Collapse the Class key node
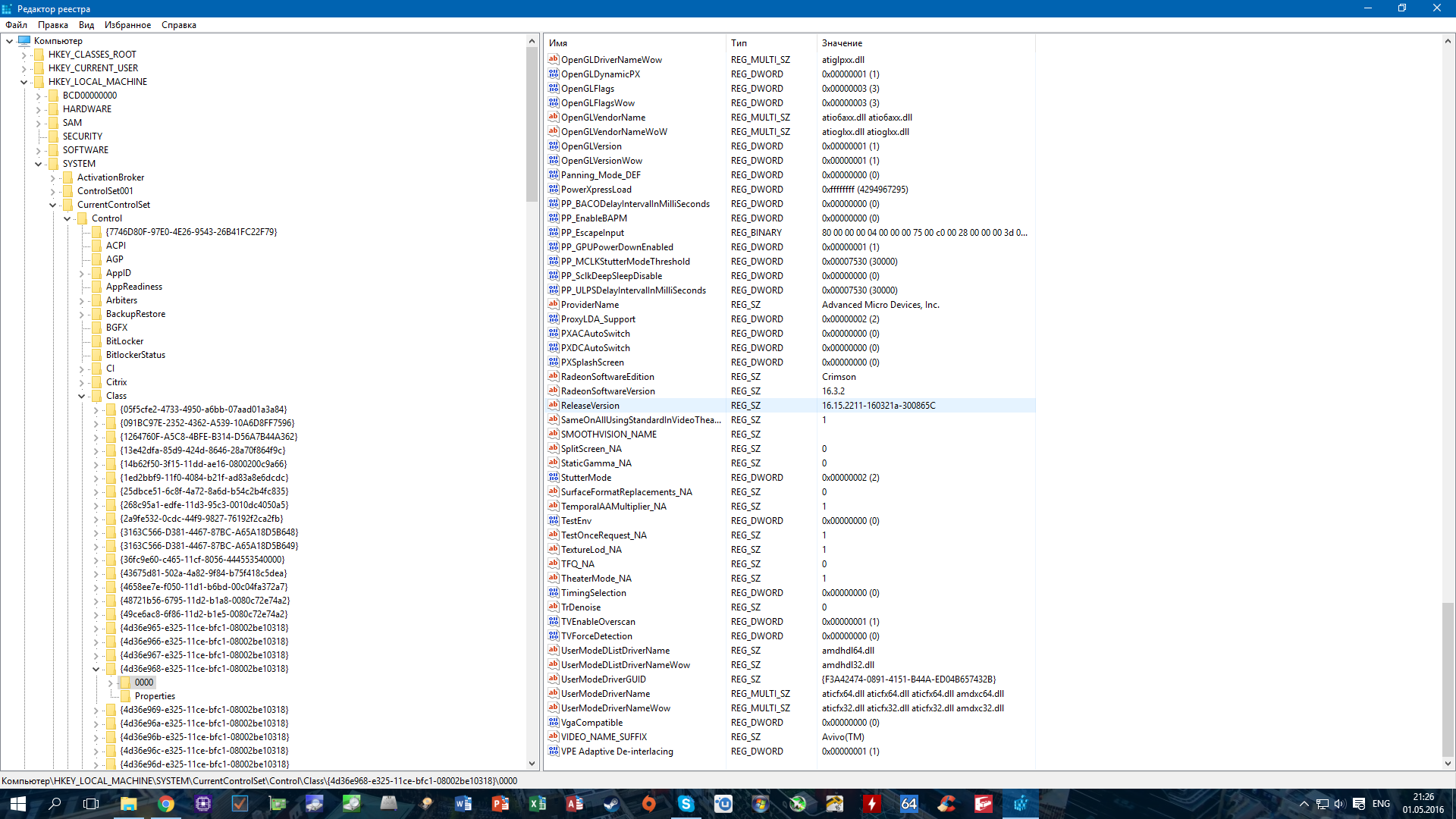 (x=81, y=396)
